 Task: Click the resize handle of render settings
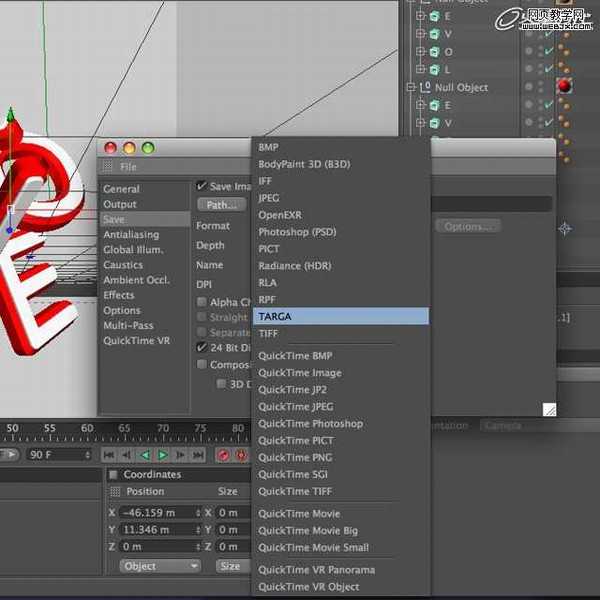(549, 409)
